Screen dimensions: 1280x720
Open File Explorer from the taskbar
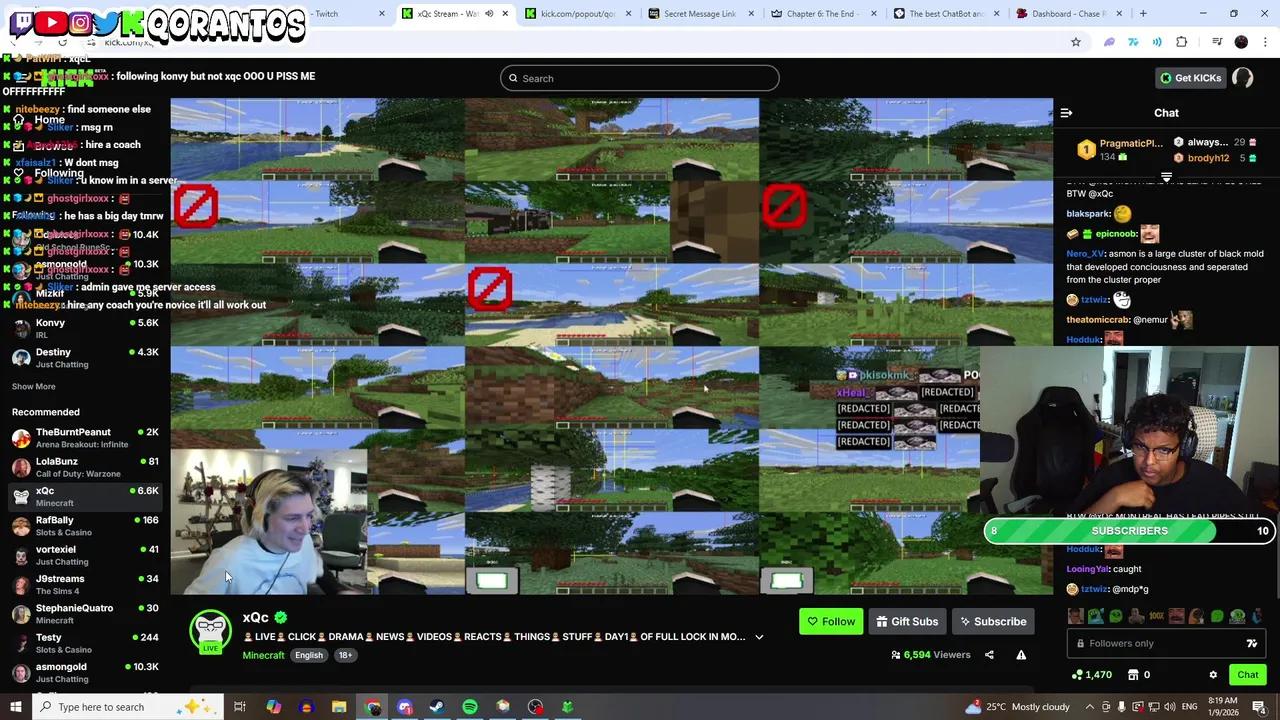[339, 707]
